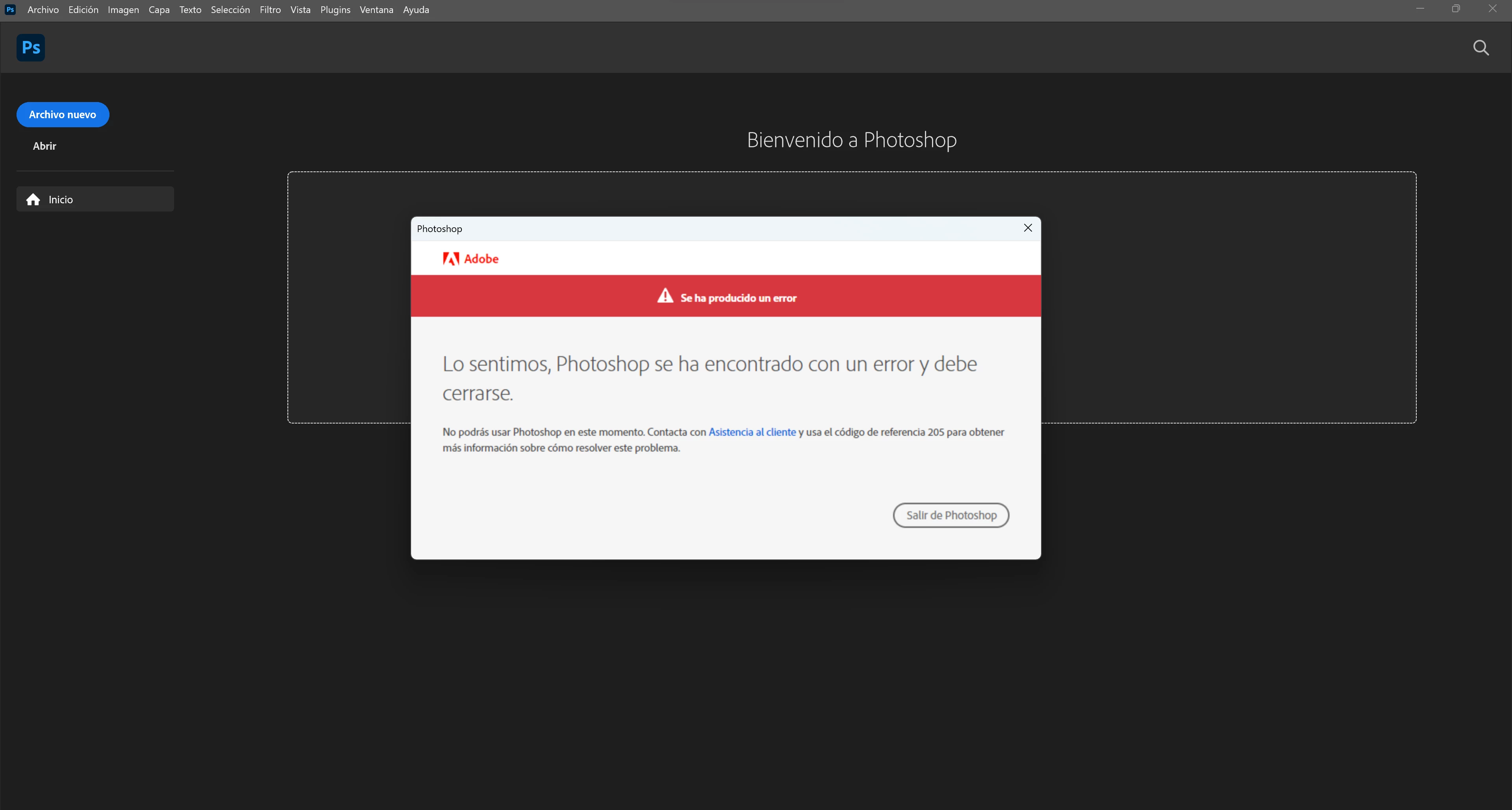Open the Edición menu
The height and width of the screenshot is (810, 1512).
pos(83,9)
